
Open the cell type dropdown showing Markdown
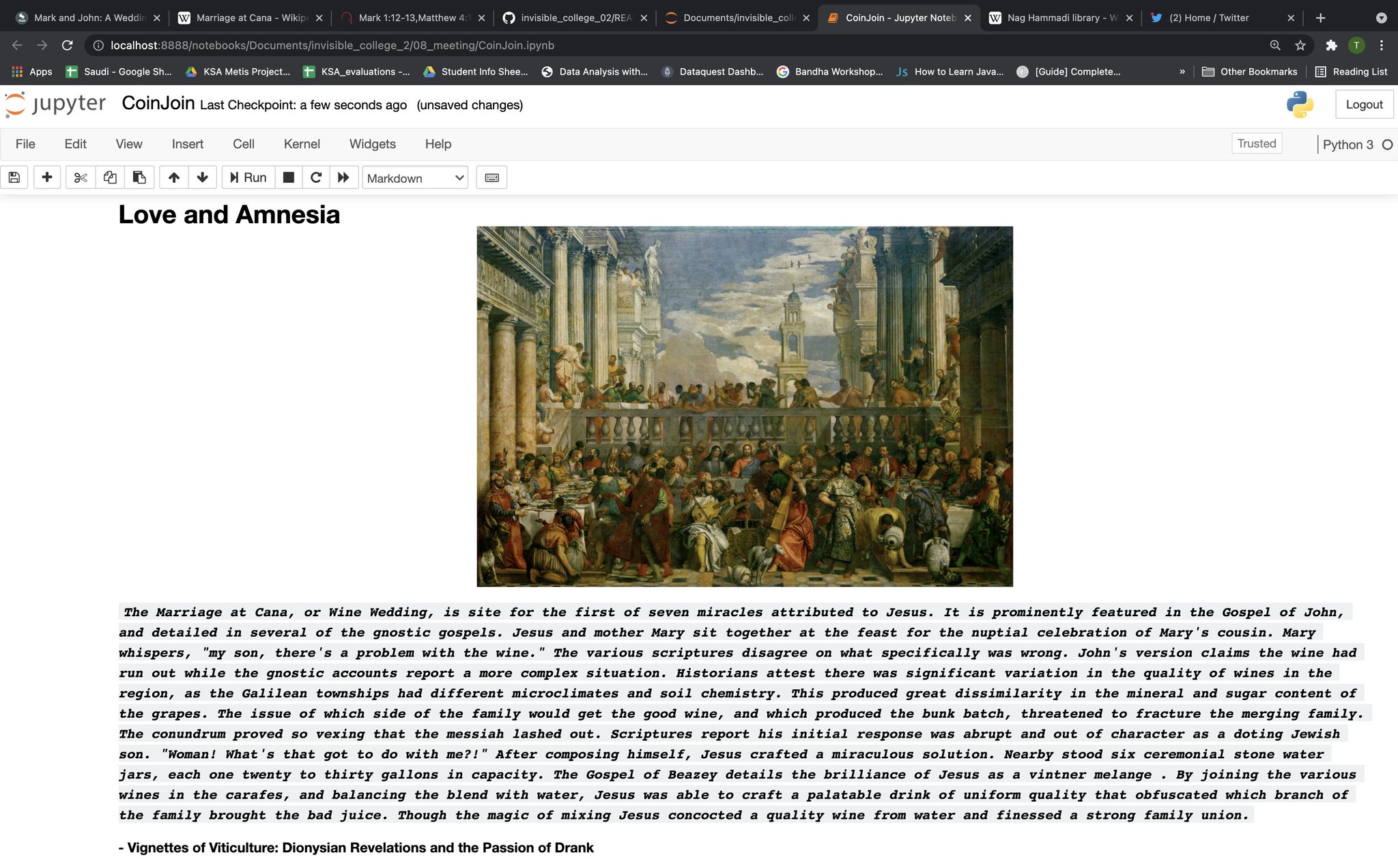(x=414, y=177)
